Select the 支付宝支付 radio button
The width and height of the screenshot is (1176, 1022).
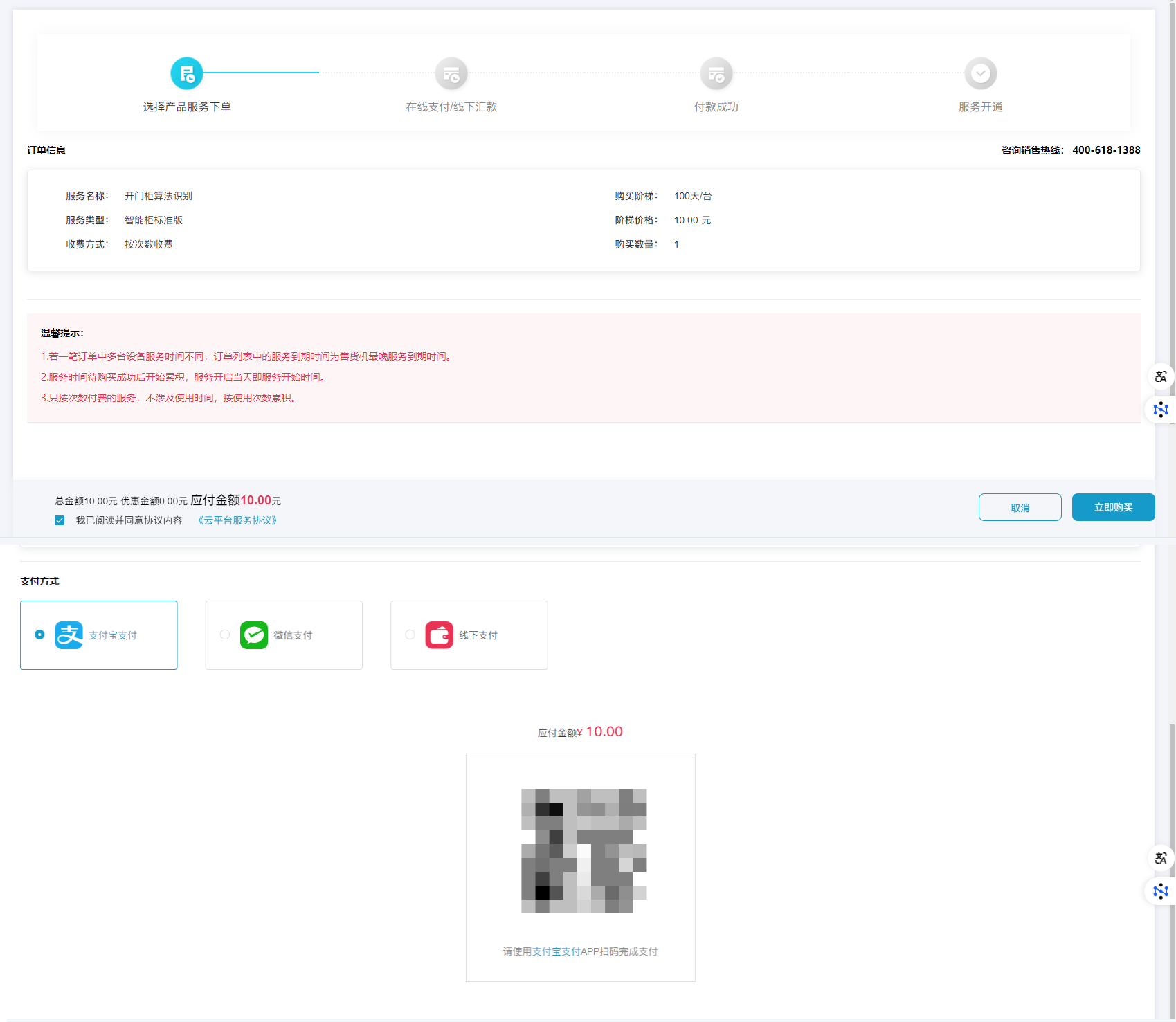tap(39, 635)
